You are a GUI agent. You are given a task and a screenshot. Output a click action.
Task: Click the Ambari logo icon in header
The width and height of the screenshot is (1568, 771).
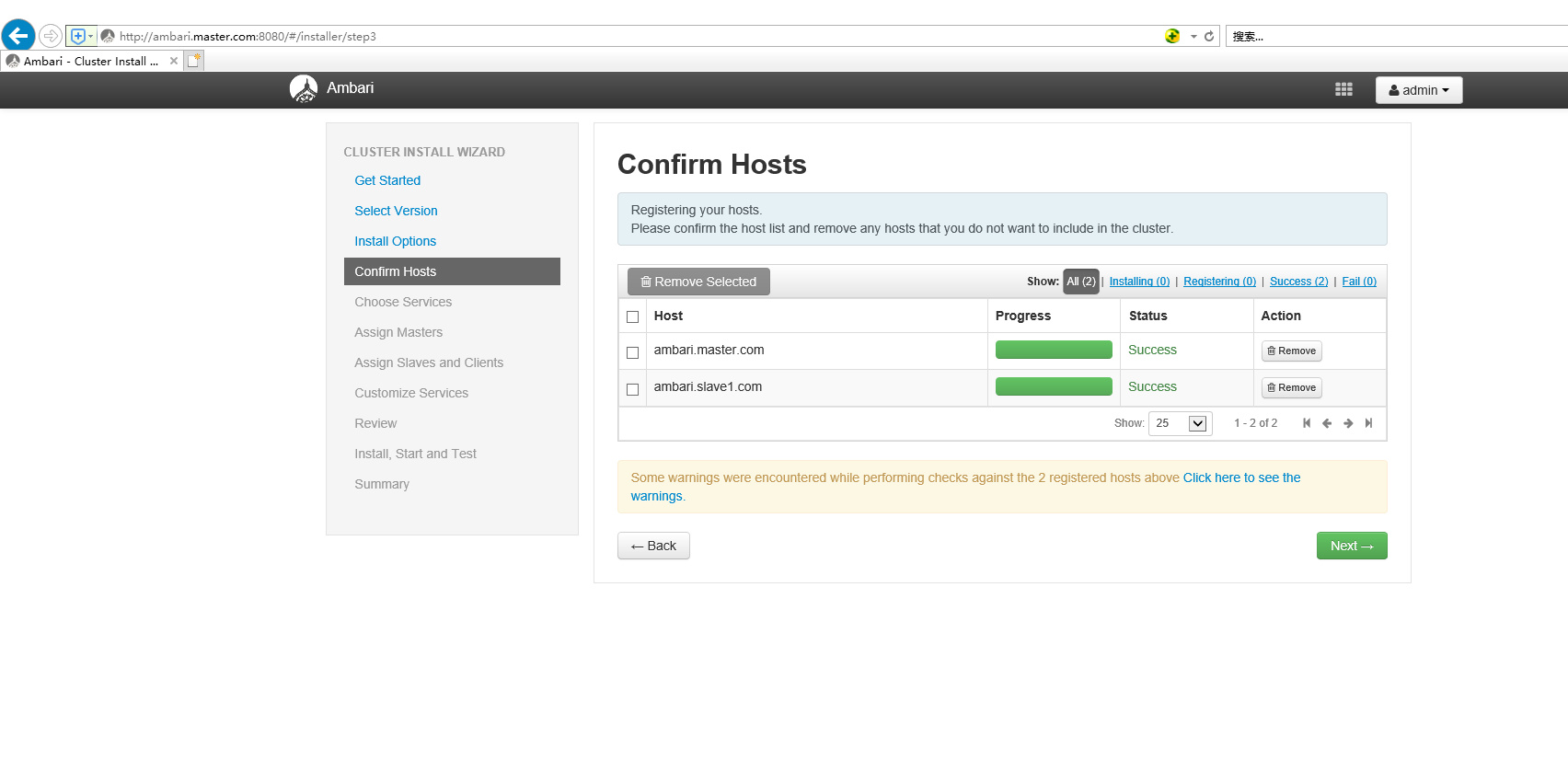(304, 88)
